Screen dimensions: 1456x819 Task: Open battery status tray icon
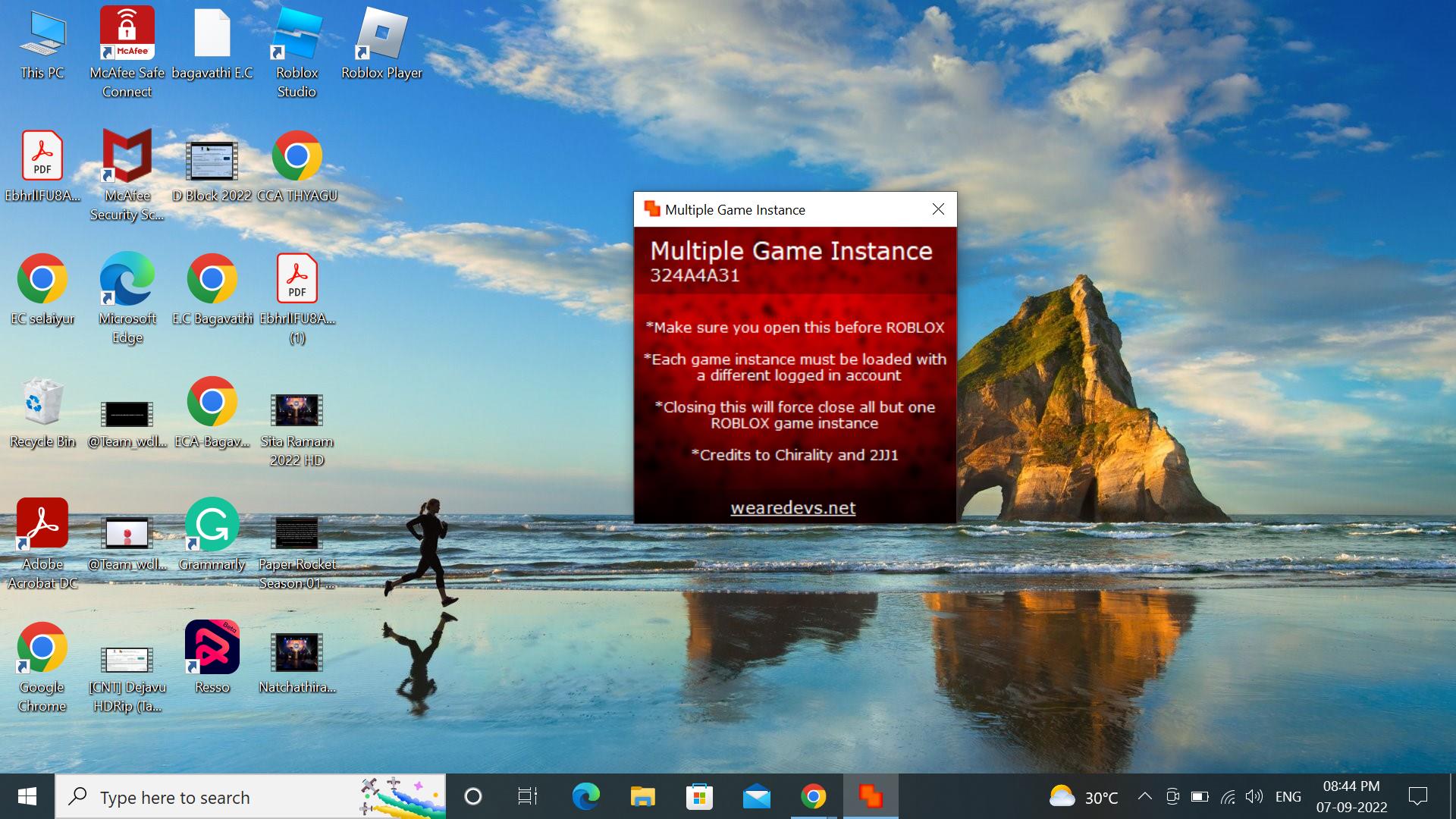1200,796
